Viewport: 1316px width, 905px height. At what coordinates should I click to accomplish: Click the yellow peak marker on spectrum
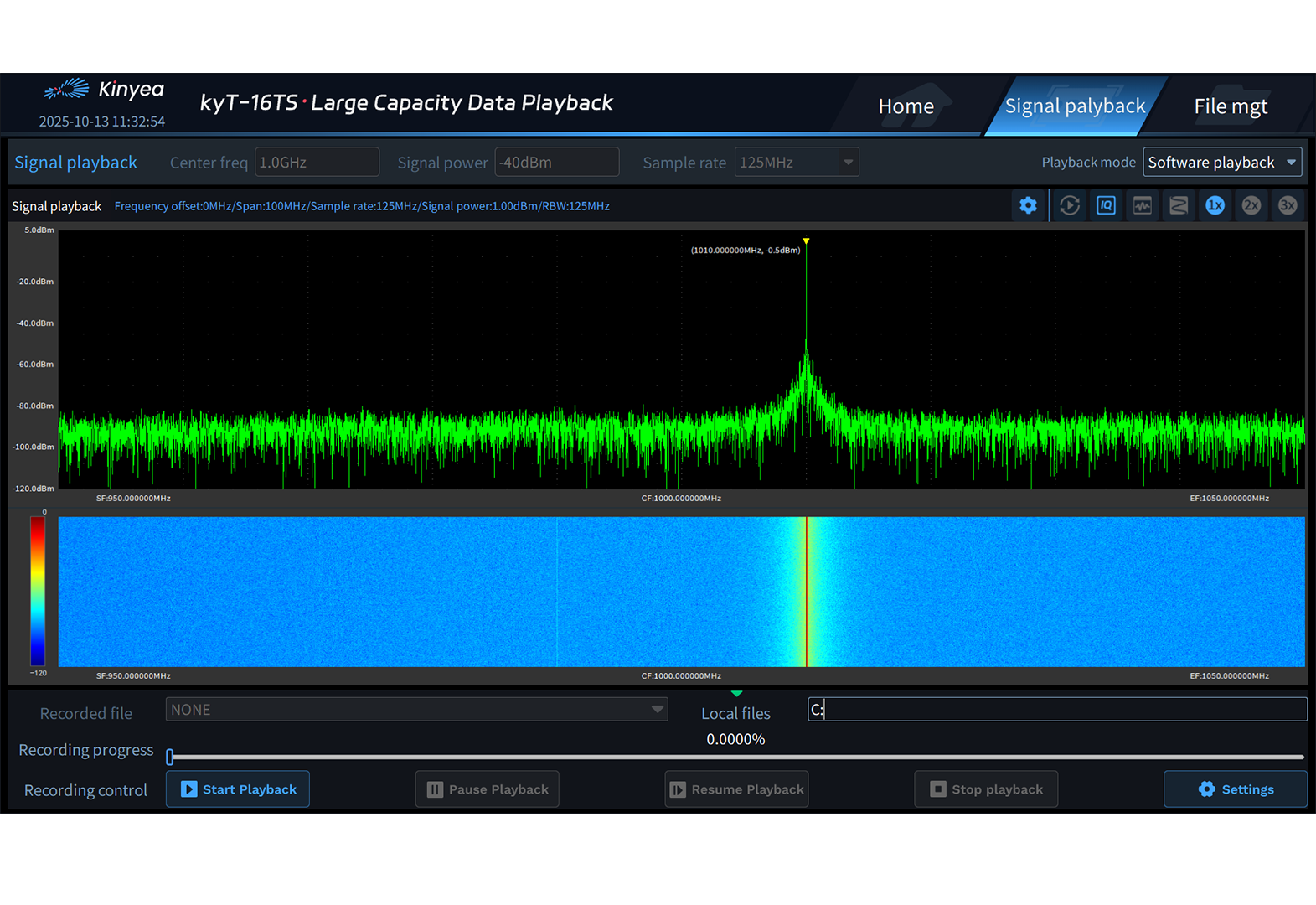(x=806, y=241)
